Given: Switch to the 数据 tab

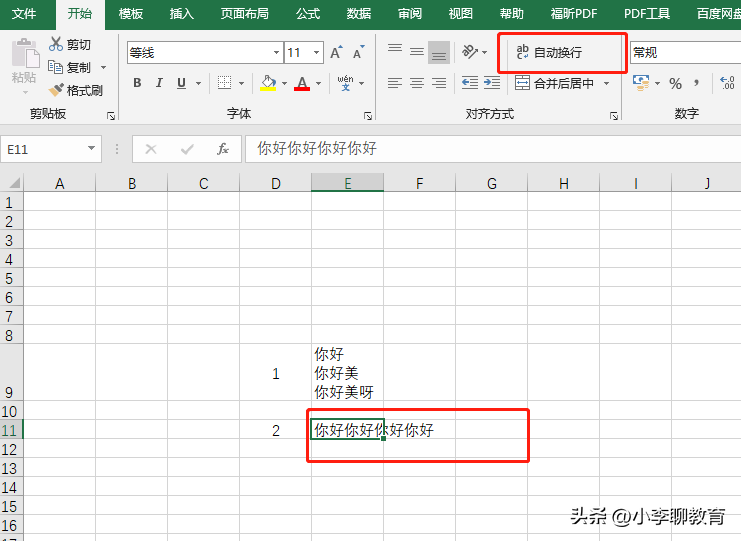Looking at the screenshot, I should click(359, 14).
